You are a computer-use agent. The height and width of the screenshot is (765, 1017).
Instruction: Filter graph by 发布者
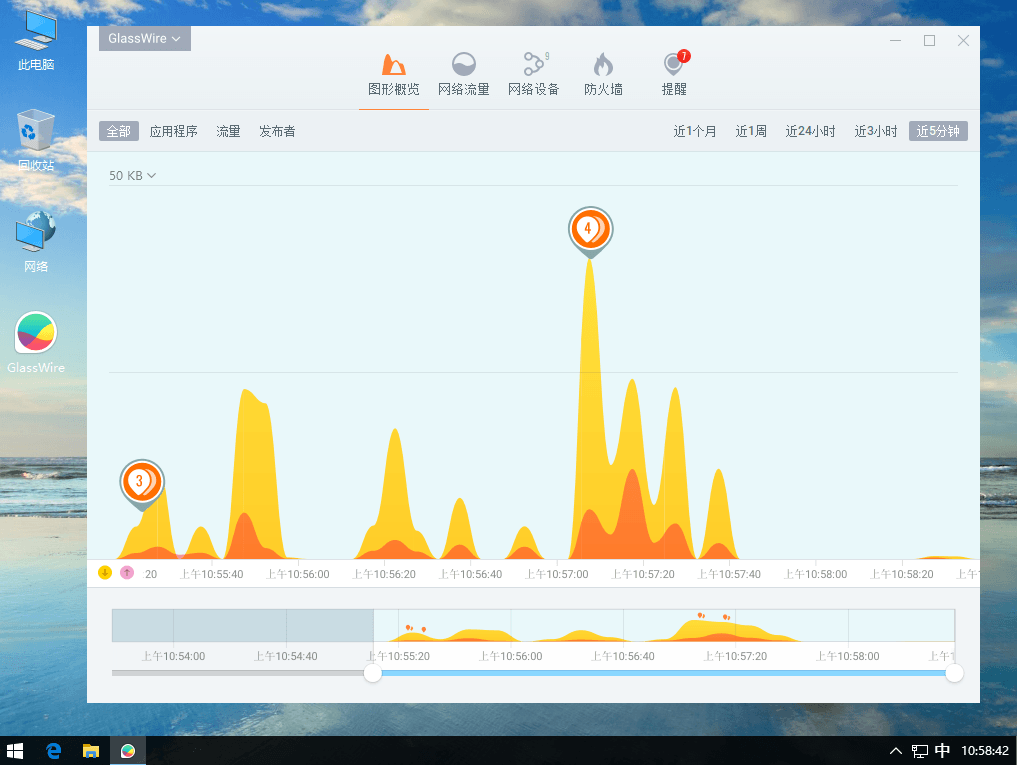tap(277, 131)
